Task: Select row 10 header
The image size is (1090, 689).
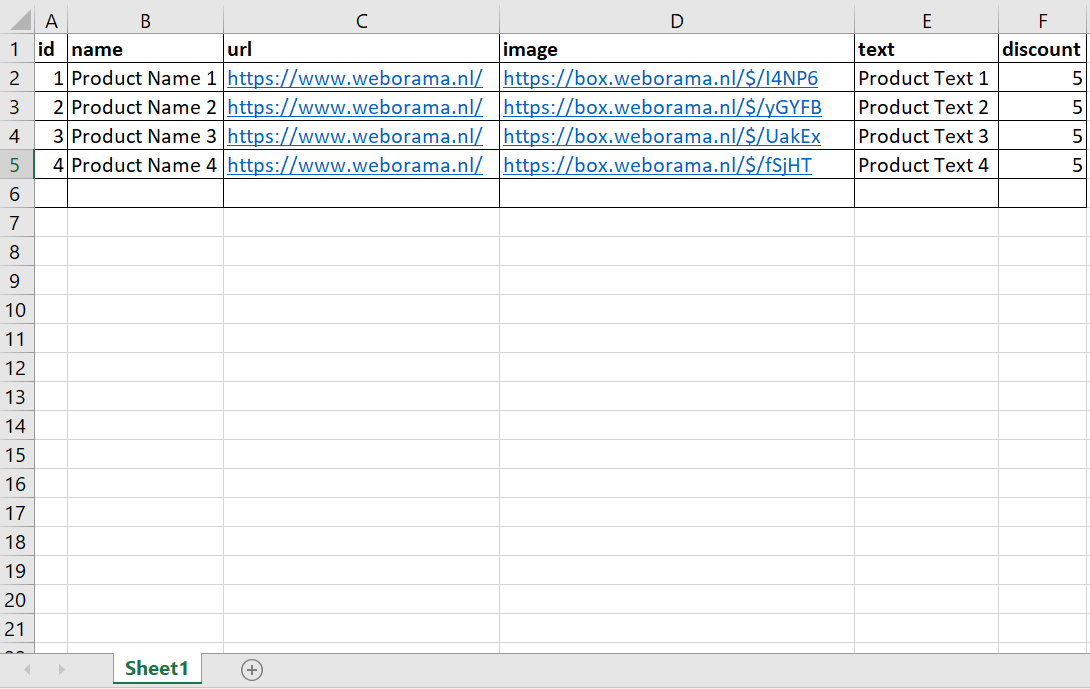Action: (15, 310)
